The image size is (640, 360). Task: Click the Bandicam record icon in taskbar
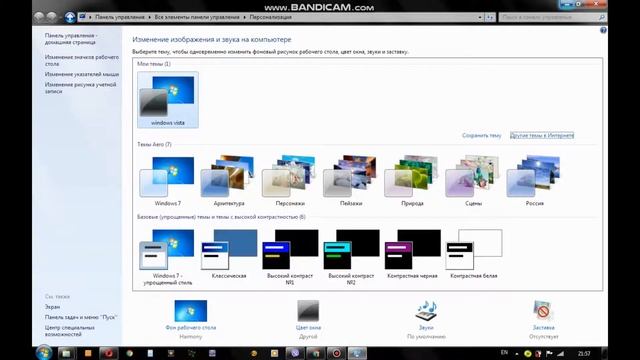click(x=336, y=353)
